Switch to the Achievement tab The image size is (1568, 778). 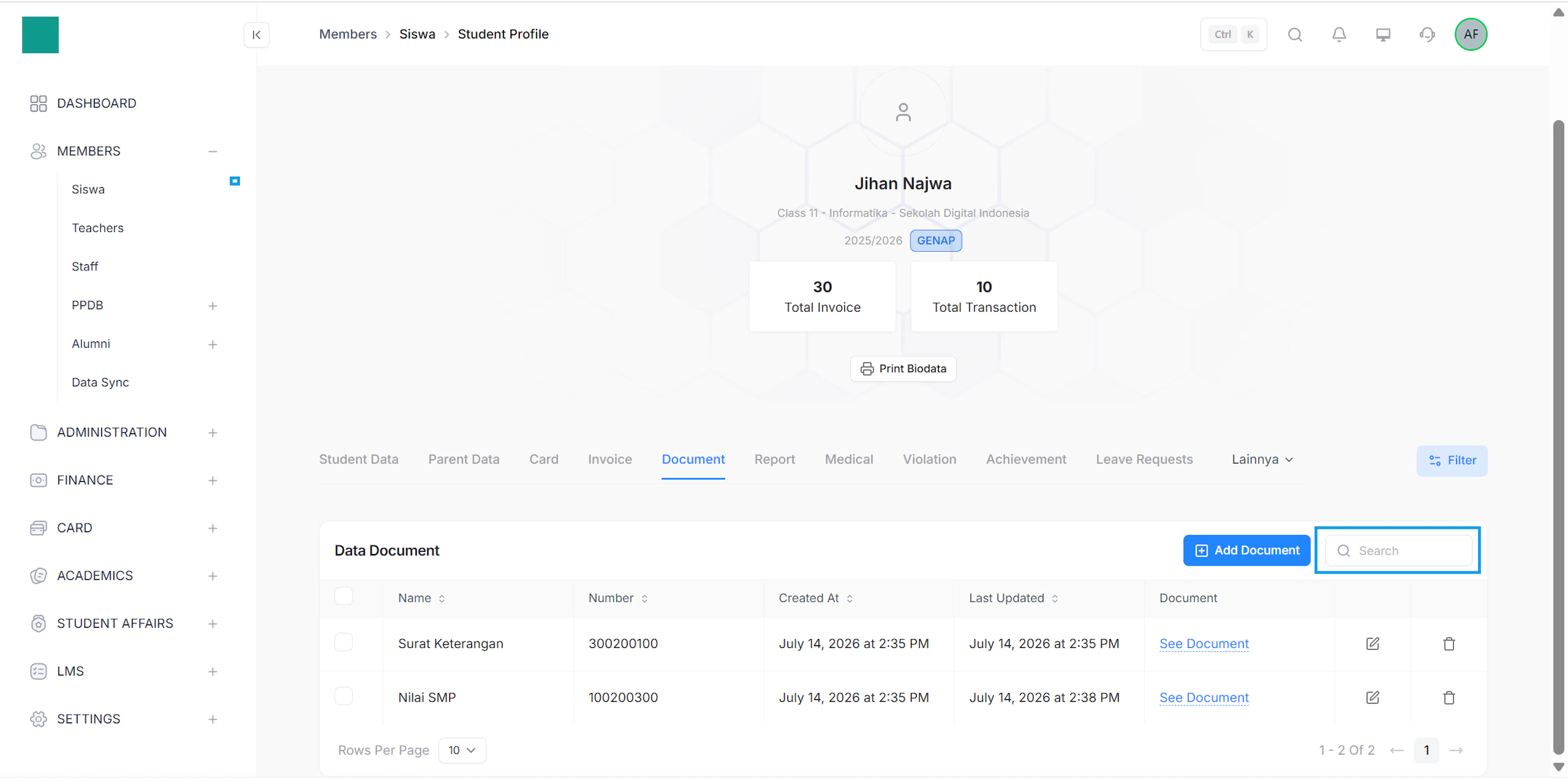(1026, 459)
